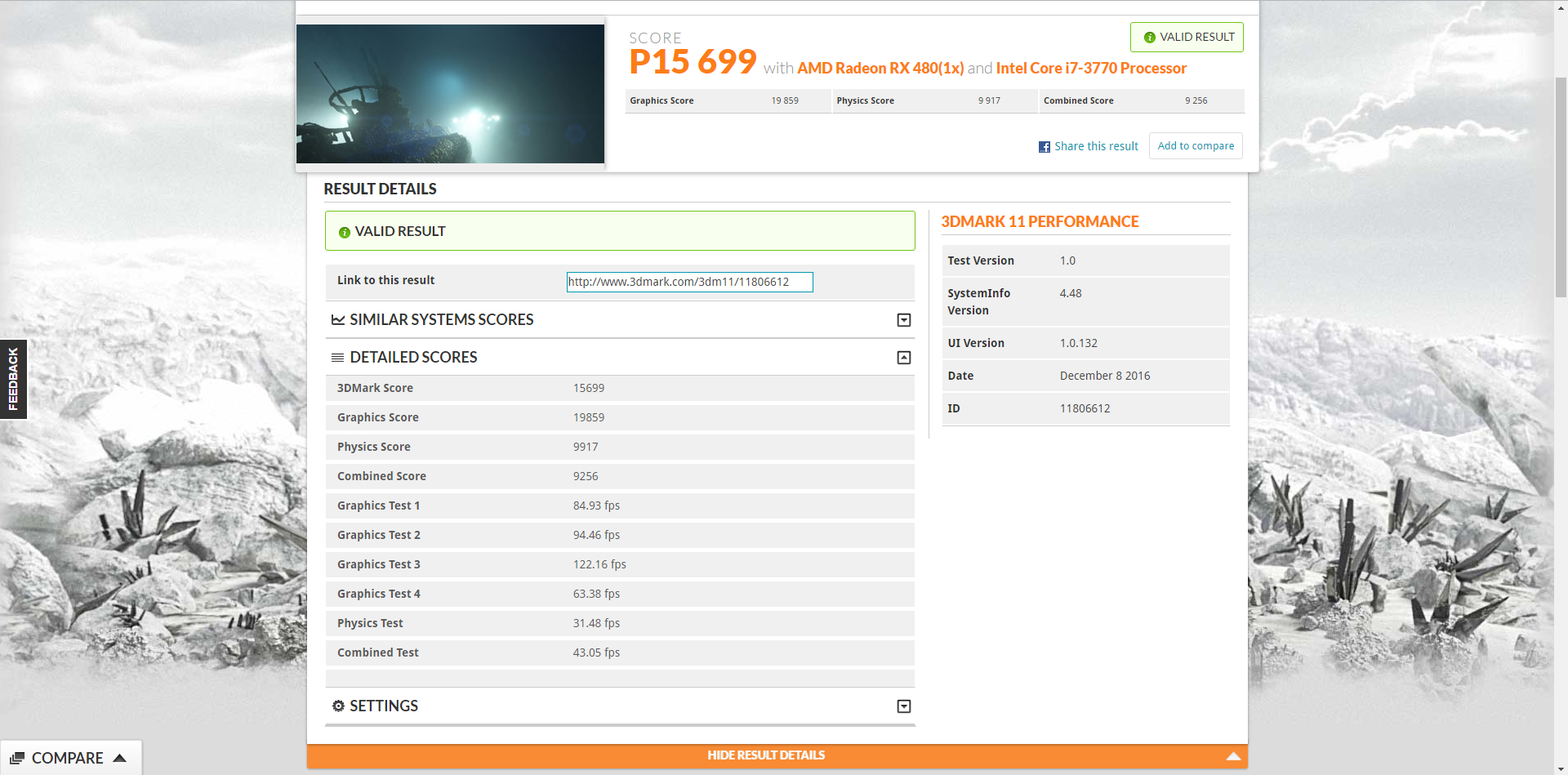The height and width of the screenshot is (775, 1568).
Task: Collapse the Detailed Scores section
Action: (903, 357)
